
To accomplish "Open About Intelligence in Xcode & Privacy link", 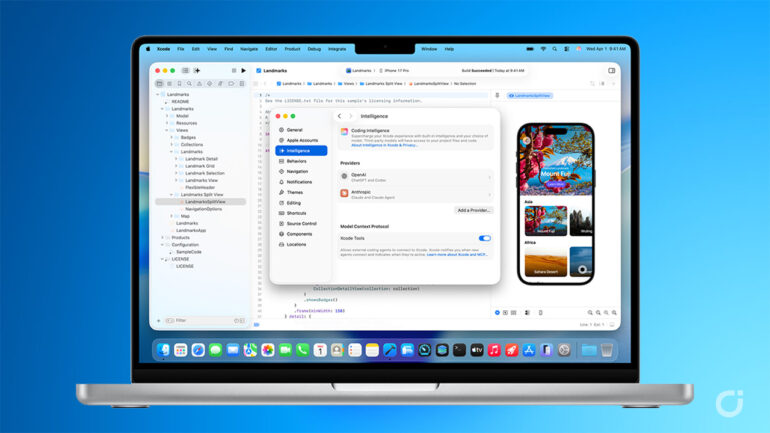I will (x=385, y=145).
